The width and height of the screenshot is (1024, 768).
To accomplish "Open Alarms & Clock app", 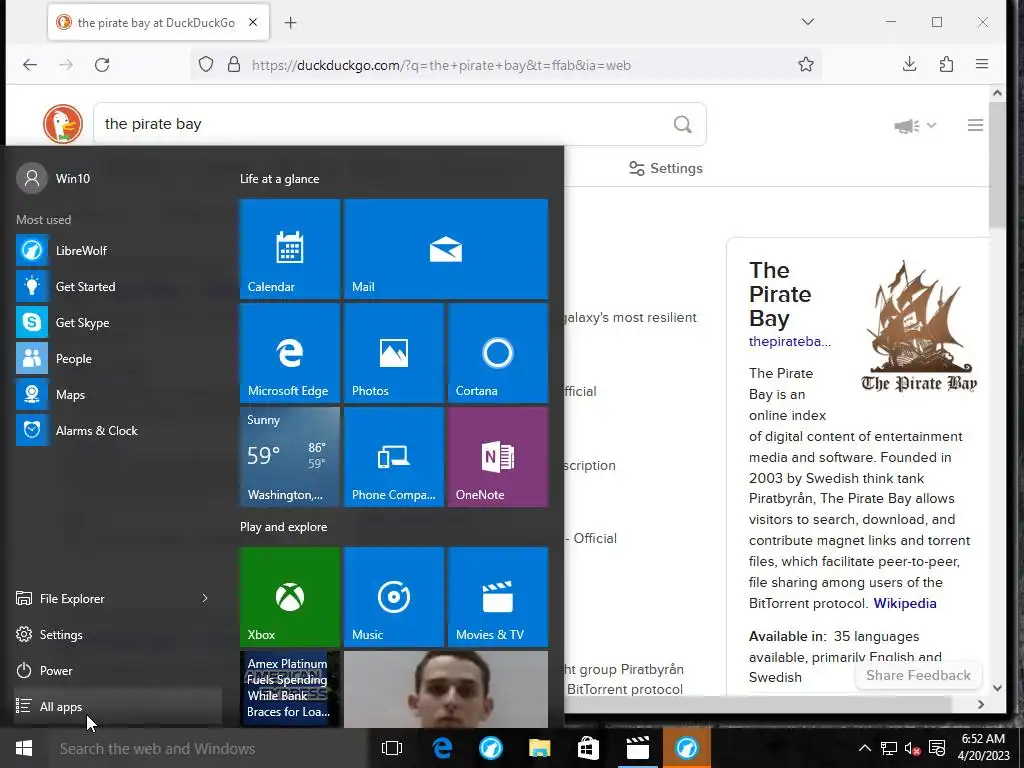I will 118,430.
